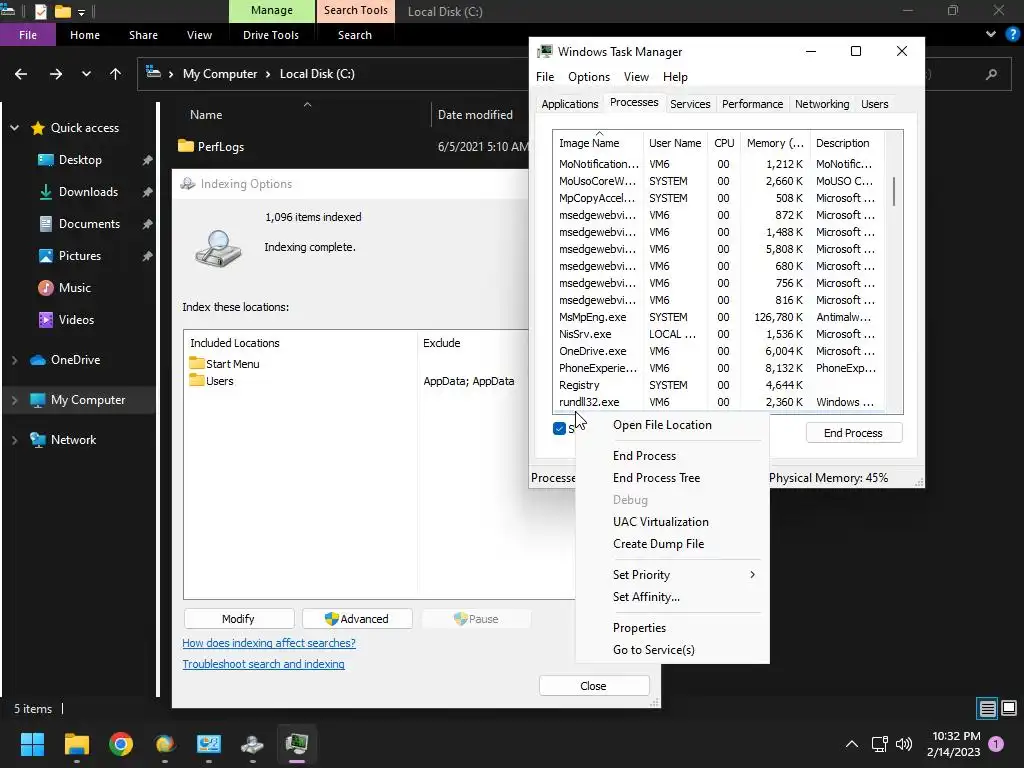Open Troubleshoot search and indexing link
Image resolution: width=1024 pixels, height=768 pixels.
coord(263,664)
